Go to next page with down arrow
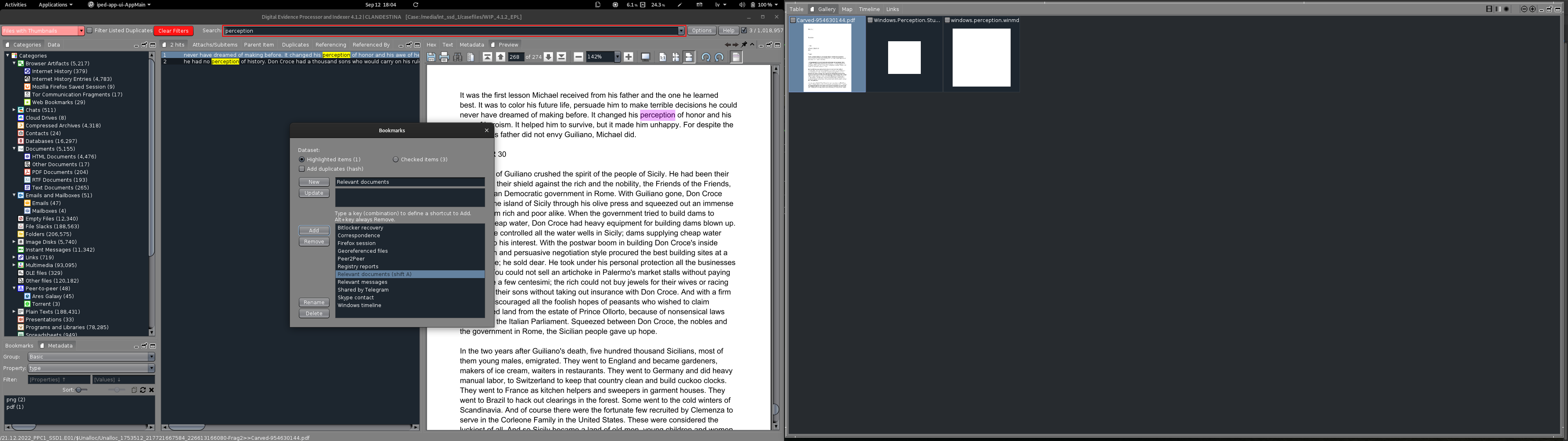This screenshot has height=441, width=1568. (x=548, y=57)
